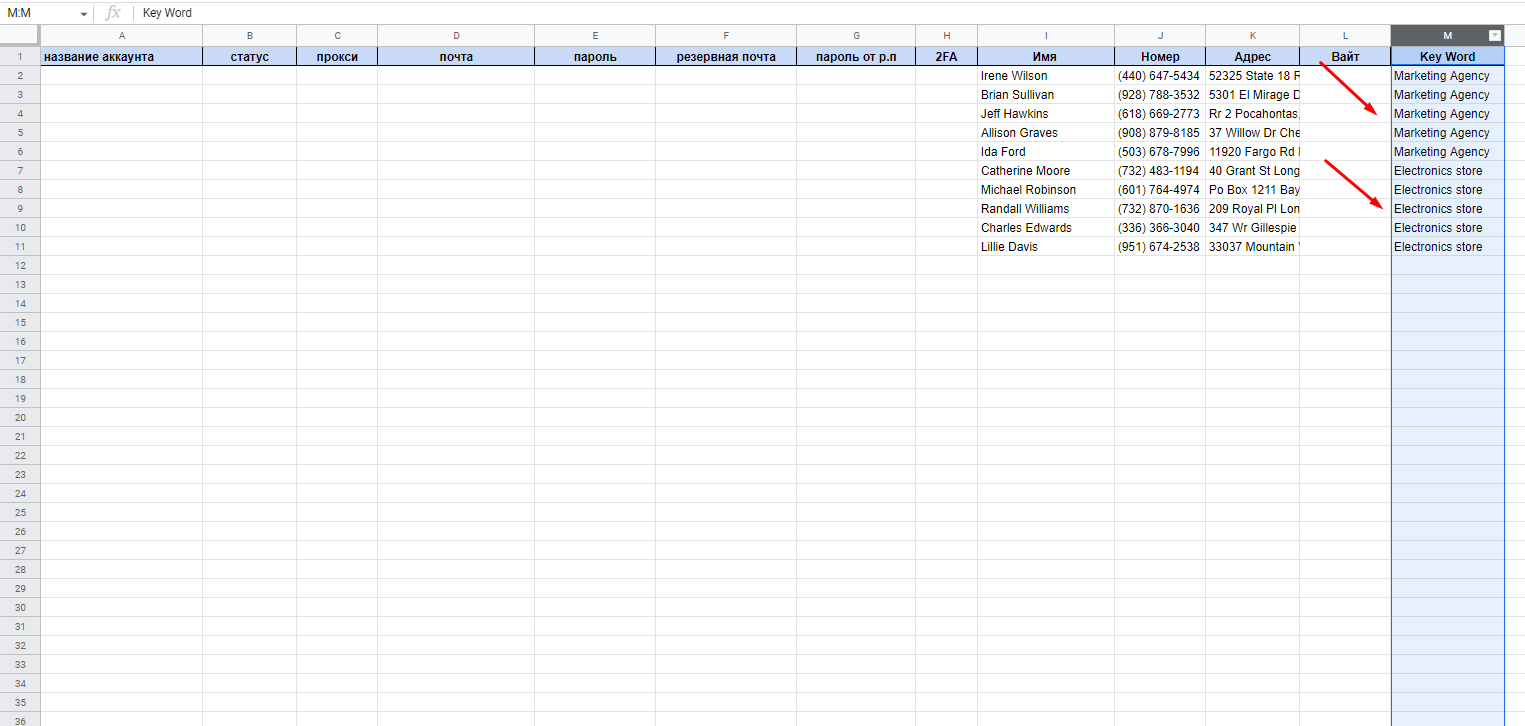
Task: Open the filter dropdown in column M header
Action: [1495, 36]
